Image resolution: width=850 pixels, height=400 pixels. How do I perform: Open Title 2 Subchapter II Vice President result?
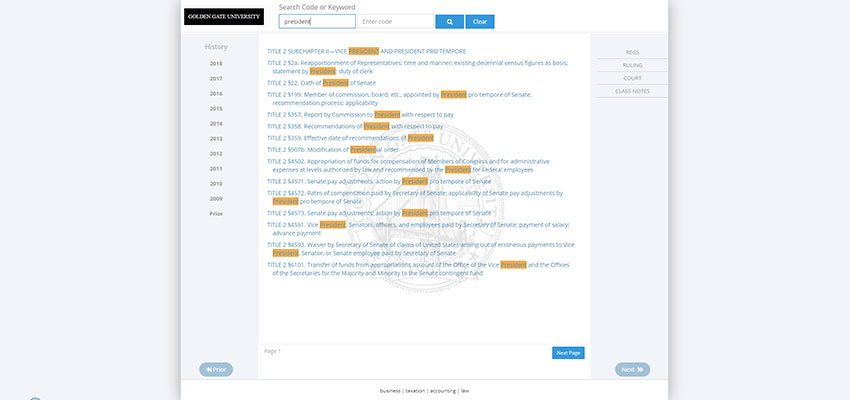tap(366, 51)
